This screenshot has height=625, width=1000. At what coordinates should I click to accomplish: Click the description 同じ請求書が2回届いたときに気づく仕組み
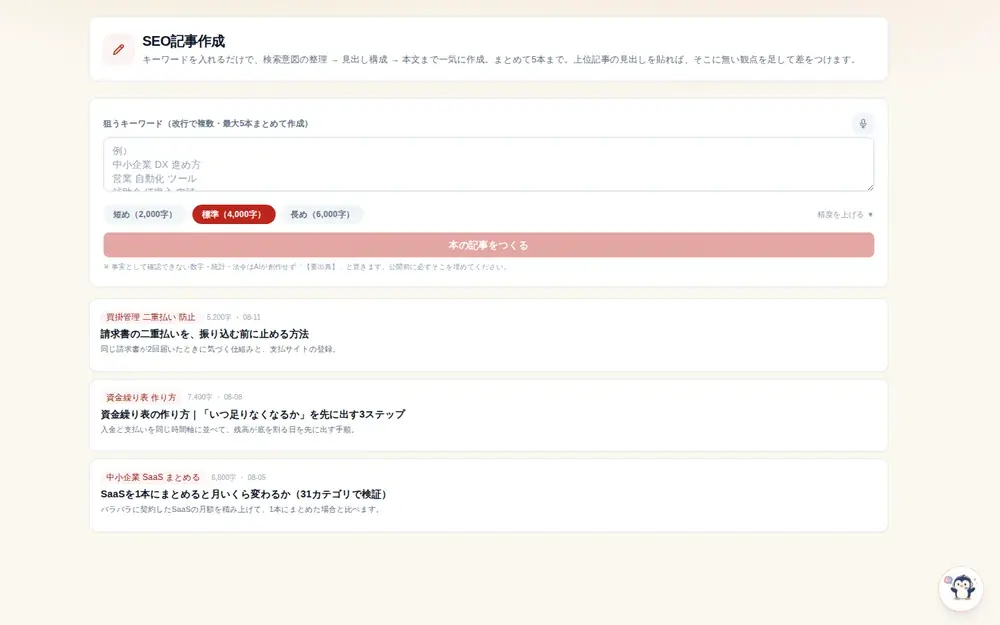pyautogui.click(x=219, y=349)
